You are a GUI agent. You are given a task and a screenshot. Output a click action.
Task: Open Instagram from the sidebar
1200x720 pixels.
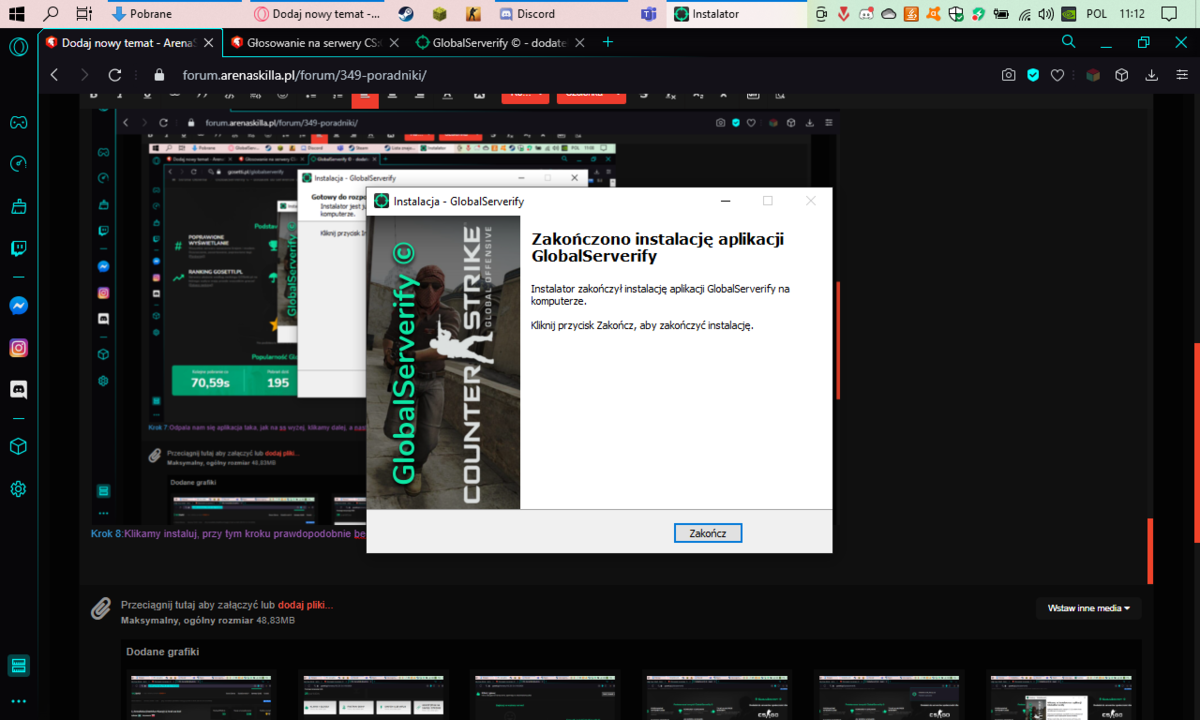[18, 348]
